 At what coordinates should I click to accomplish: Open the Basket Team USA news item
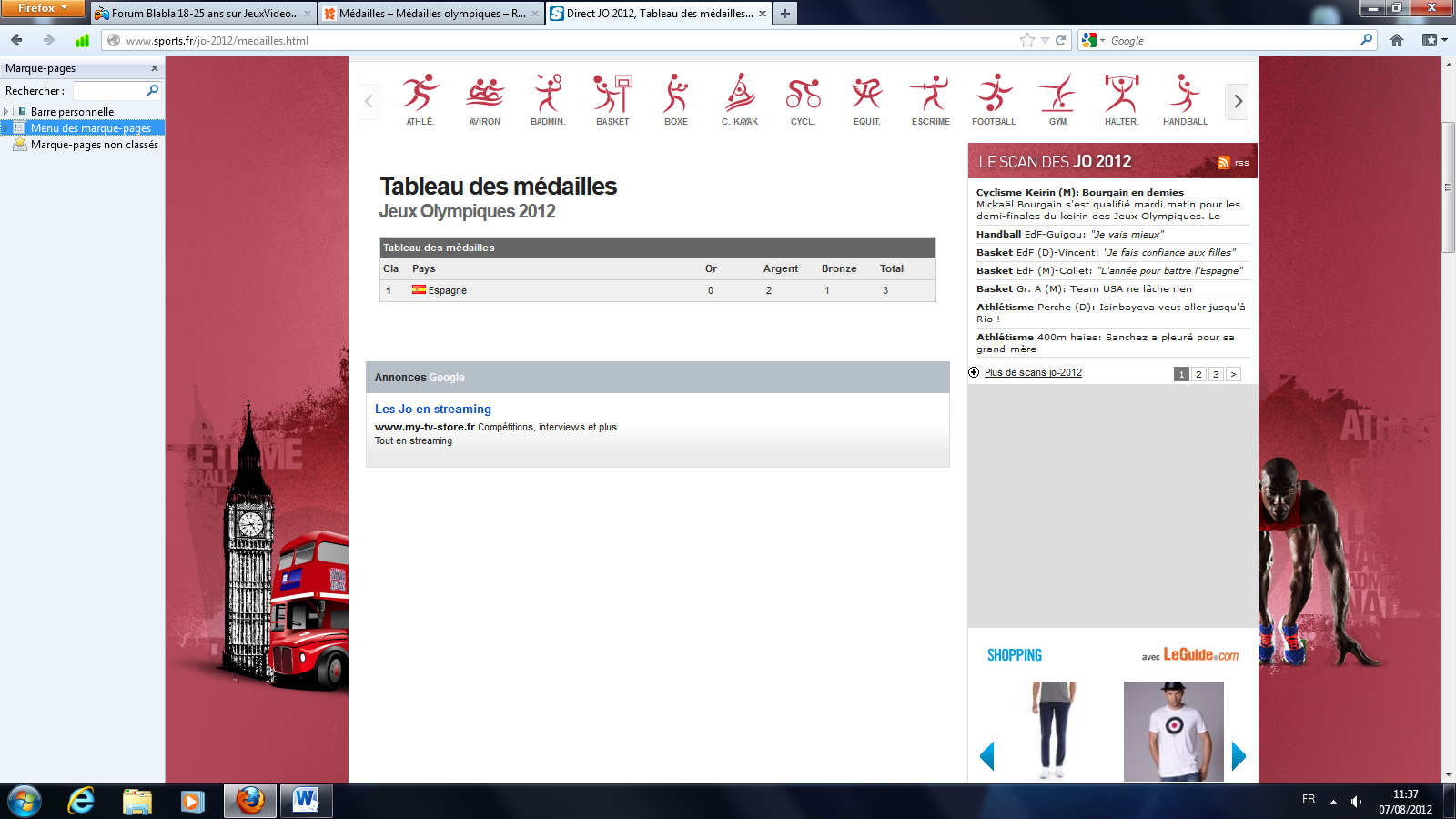pyautogui.click(x=1084, y=288)
